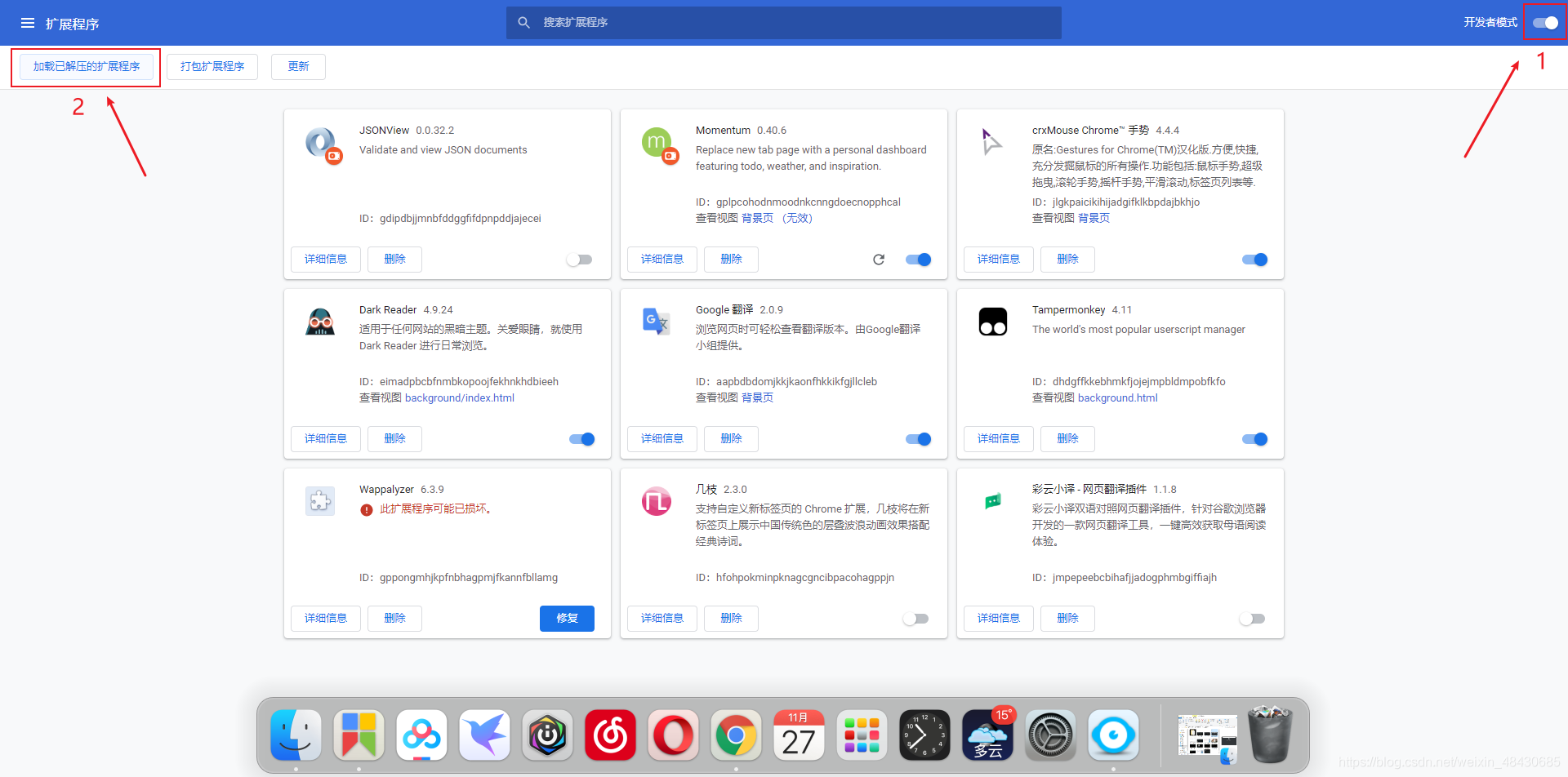Viewport: 1568px width, 777px height.
Task: Focus the 搜索扩展程序 search field
Action: tap(784, 23)
